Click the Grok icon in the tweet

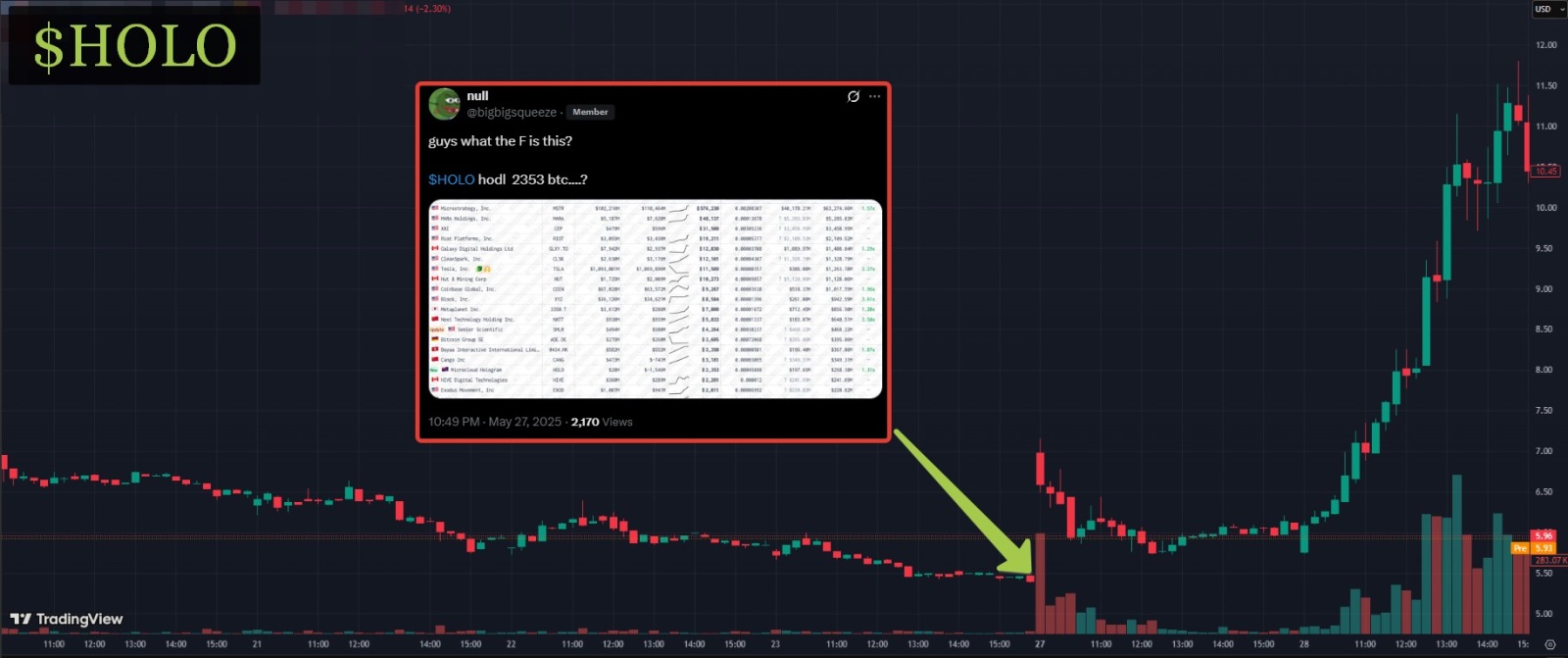point(854,96)
